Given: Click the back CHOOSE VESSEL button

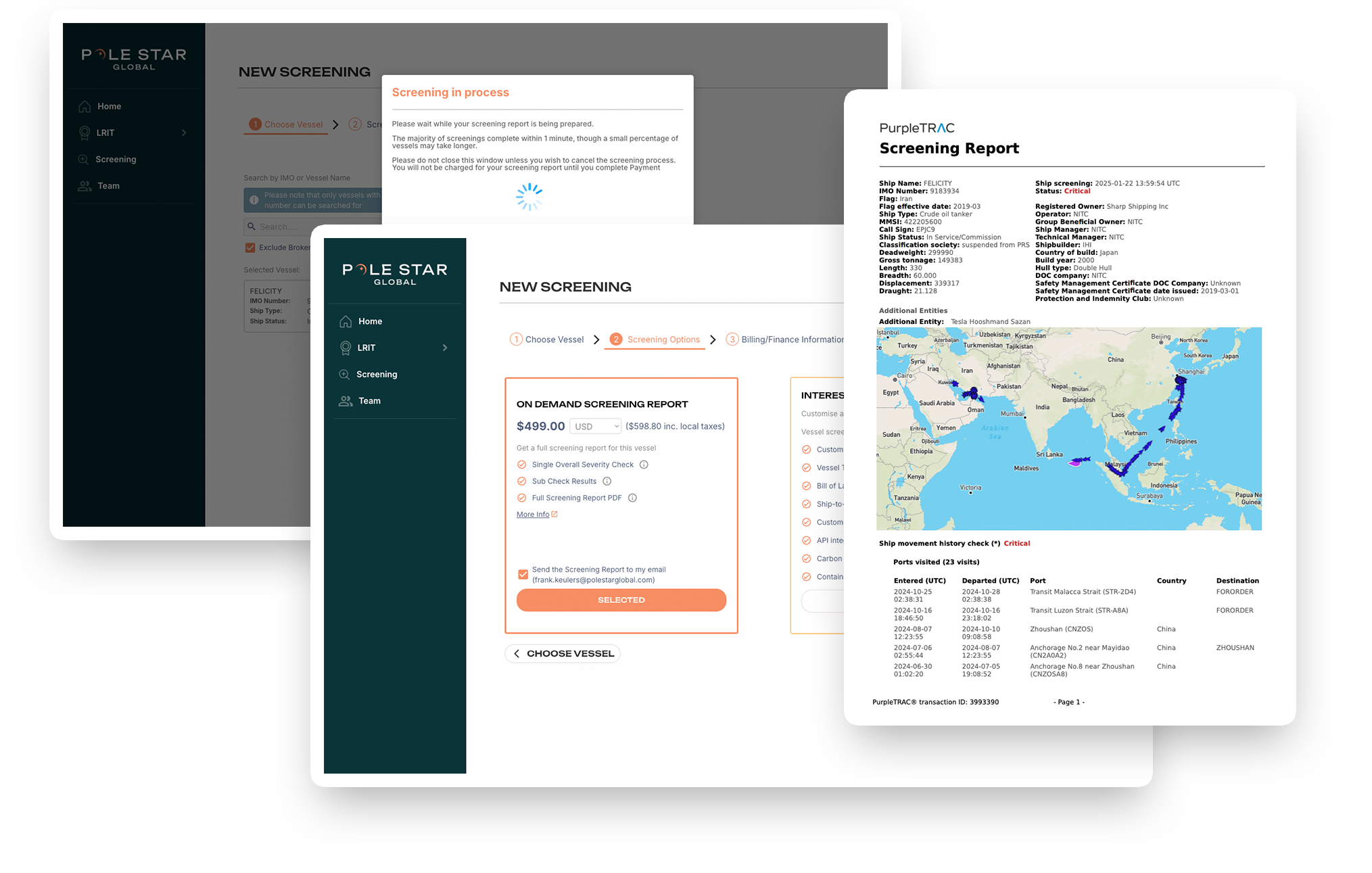Looking at the screenshot, I should [x=563, y=653].
